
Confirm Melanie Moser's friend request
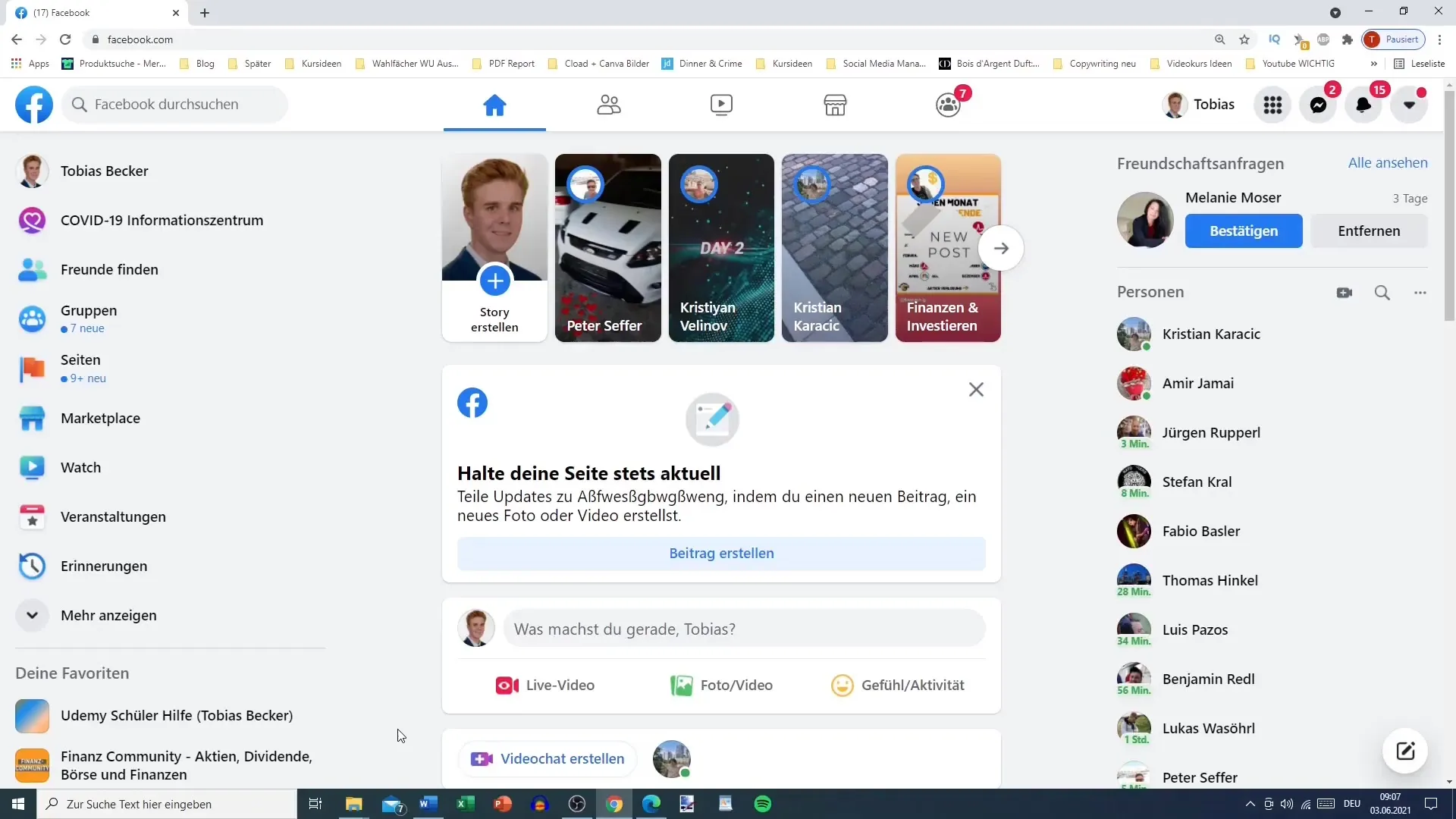point(1244,231)
